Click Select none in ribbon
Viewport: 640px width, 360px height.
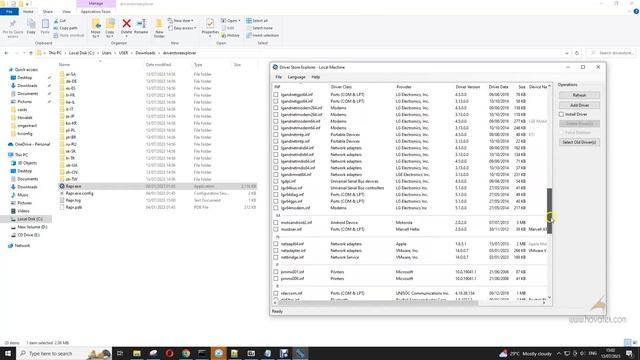coord(259,28)
